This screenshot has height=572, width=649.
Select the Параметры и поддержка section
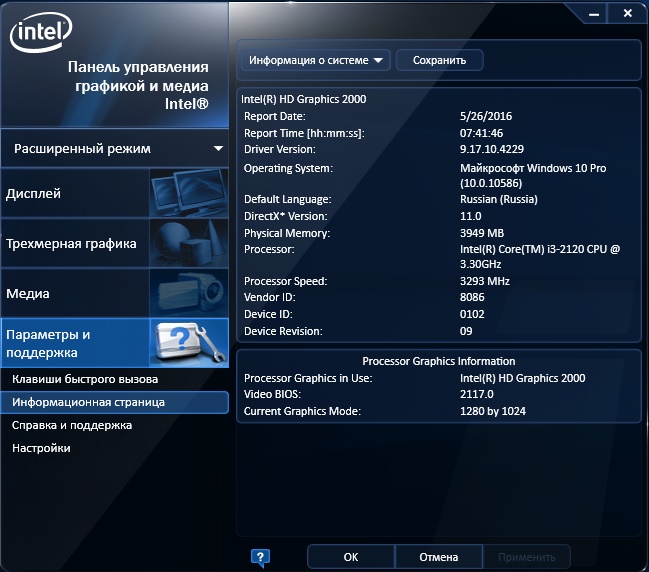[75, 343]
